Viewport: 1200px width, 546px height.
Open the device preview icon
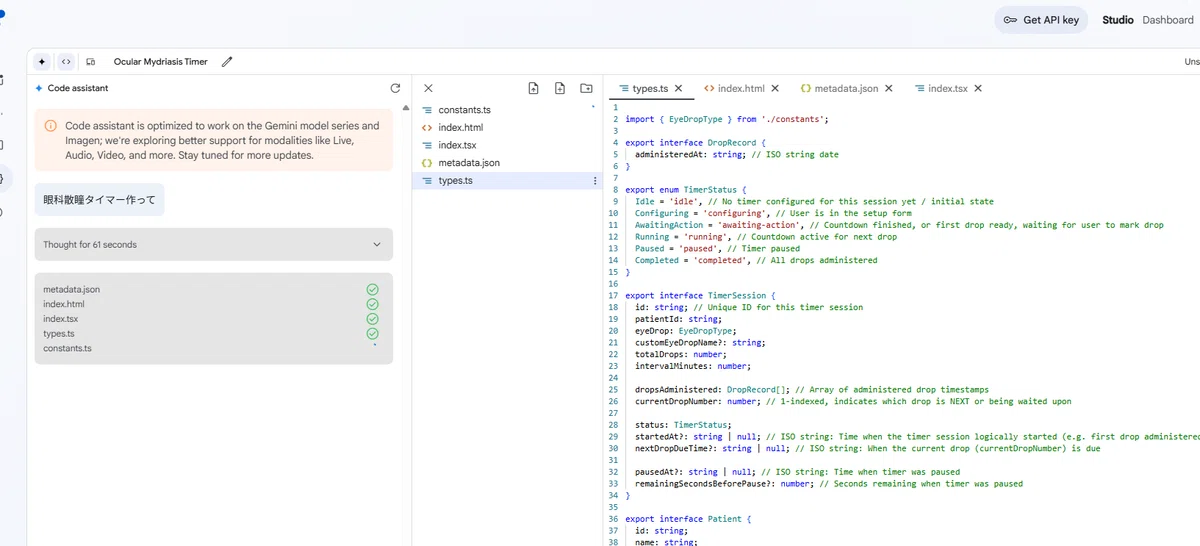pos(91,61)
